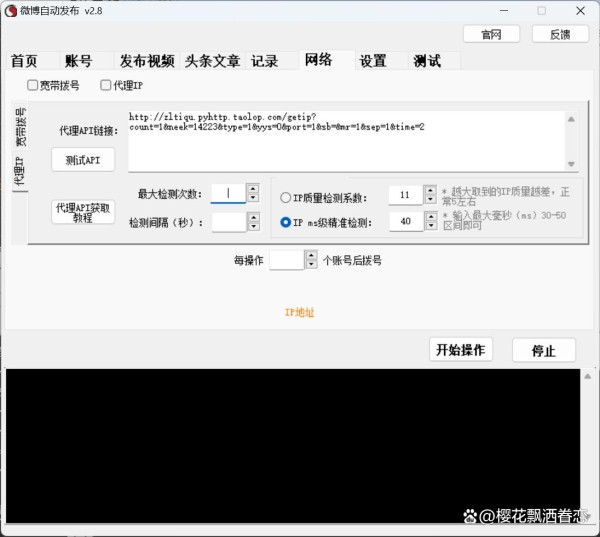The width and height of the screenshot is (600, 537).
Task: Close the 微博自动发布 window
Action: pos(580,11)
